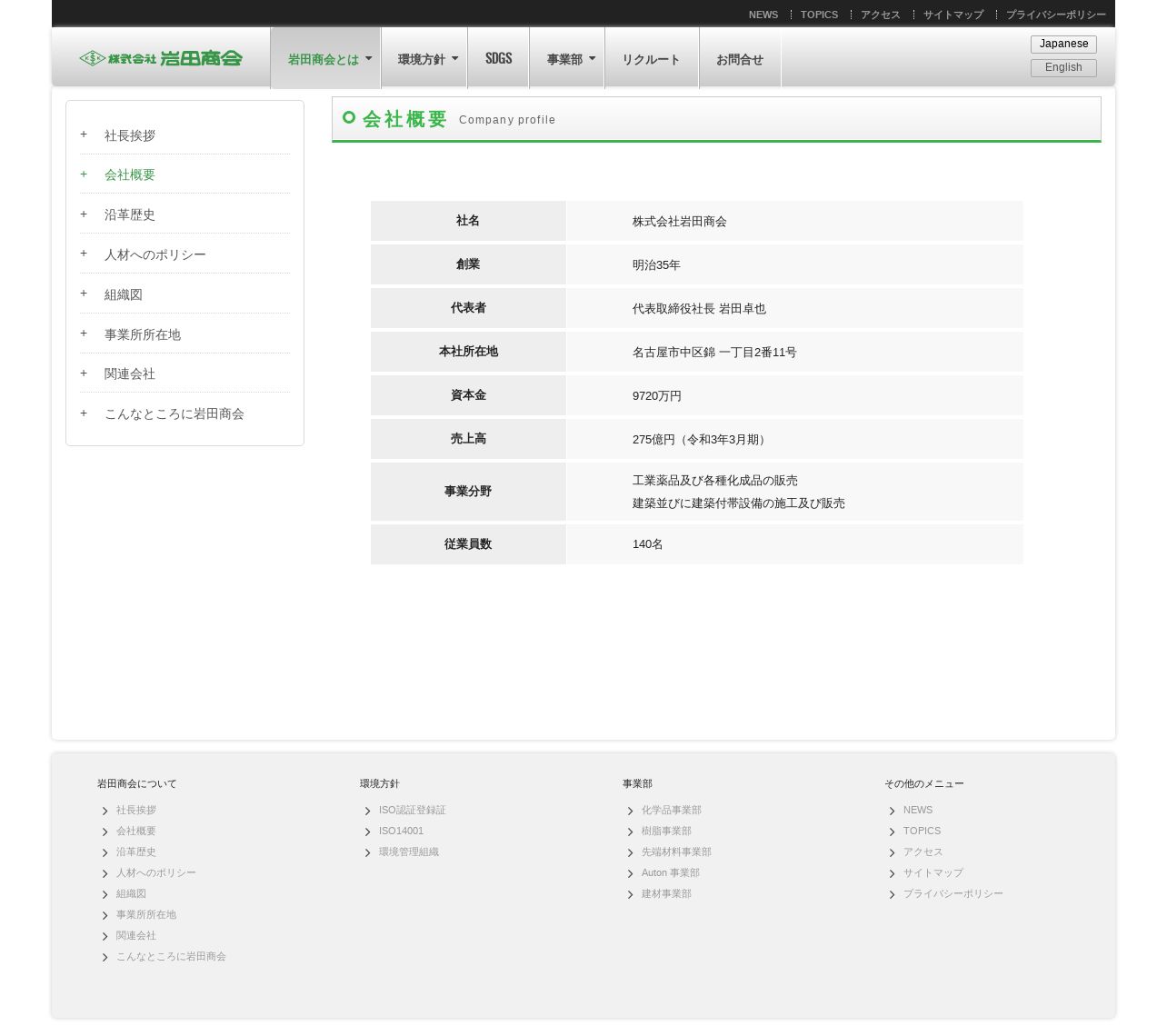Viewport: 1167px width, 1036px height.
Task: Click footer link 事業所所在地
Action: point(146,914)
